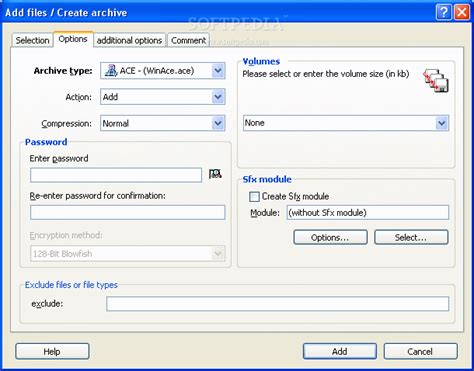Open the additional options tab
474x371 pixels.
(129, 40)
